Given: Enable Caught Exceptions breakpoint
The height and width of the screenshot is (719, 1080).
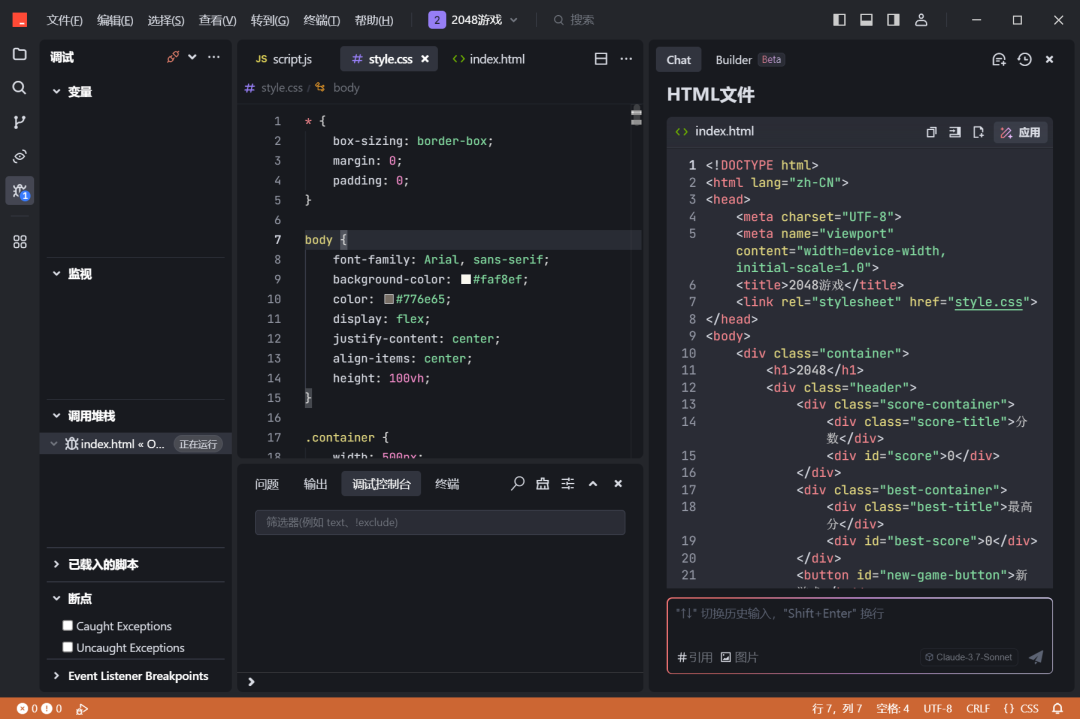Looking at the screenshot, I should 68,625.
